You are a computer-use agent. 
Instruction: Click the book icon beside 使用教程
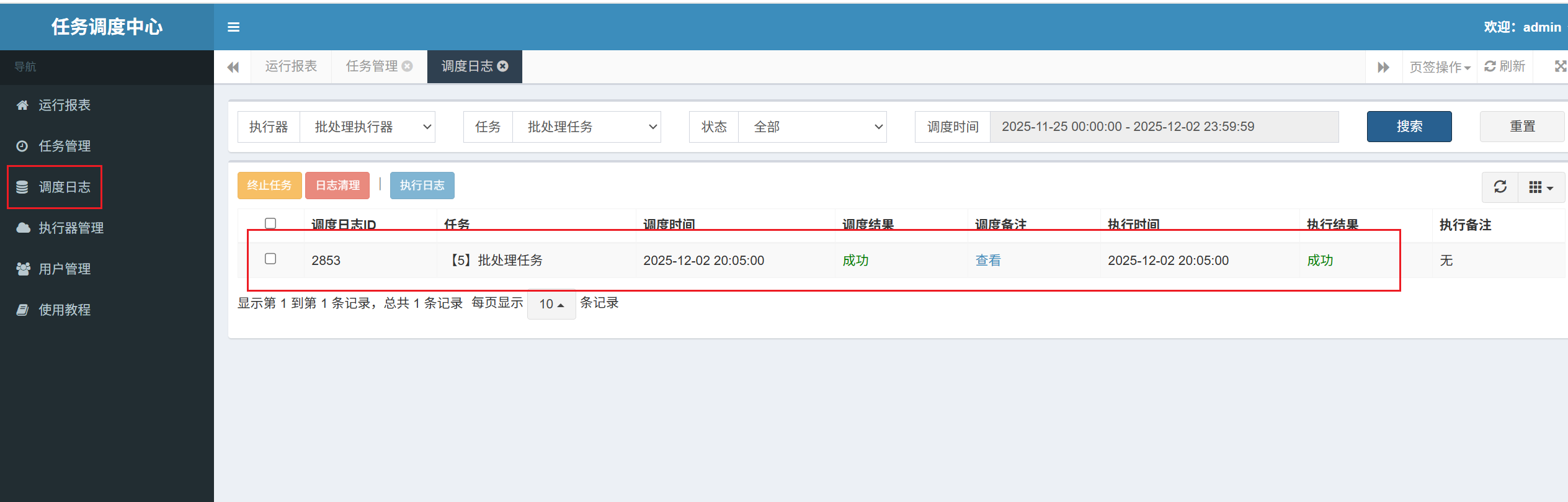(22, 310)
